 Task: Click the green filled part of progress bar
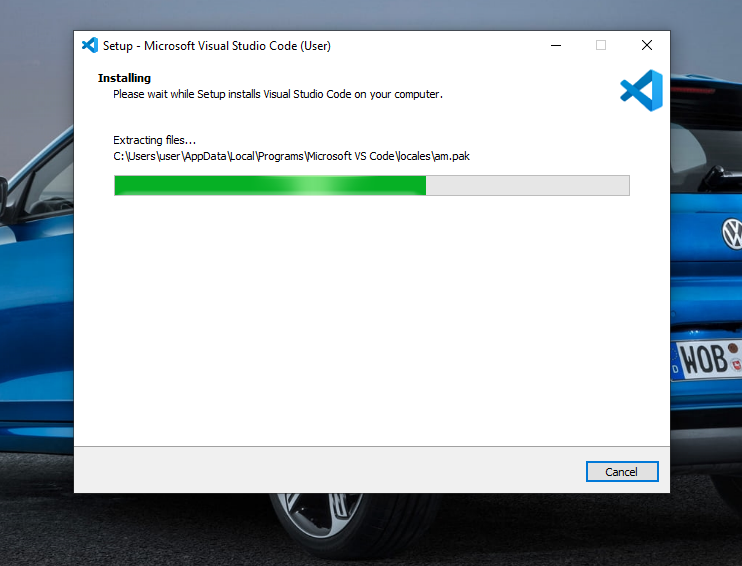click(x=200, y=185)
